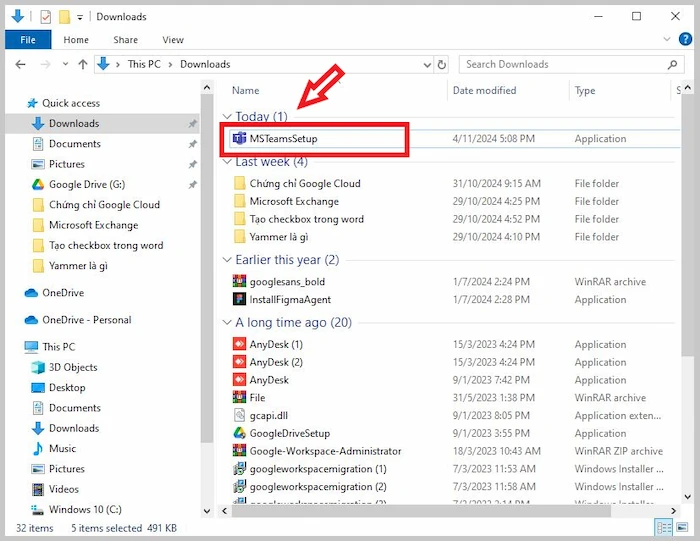Click the MSTeamsSetup Teams icon

tap(239, 138)
